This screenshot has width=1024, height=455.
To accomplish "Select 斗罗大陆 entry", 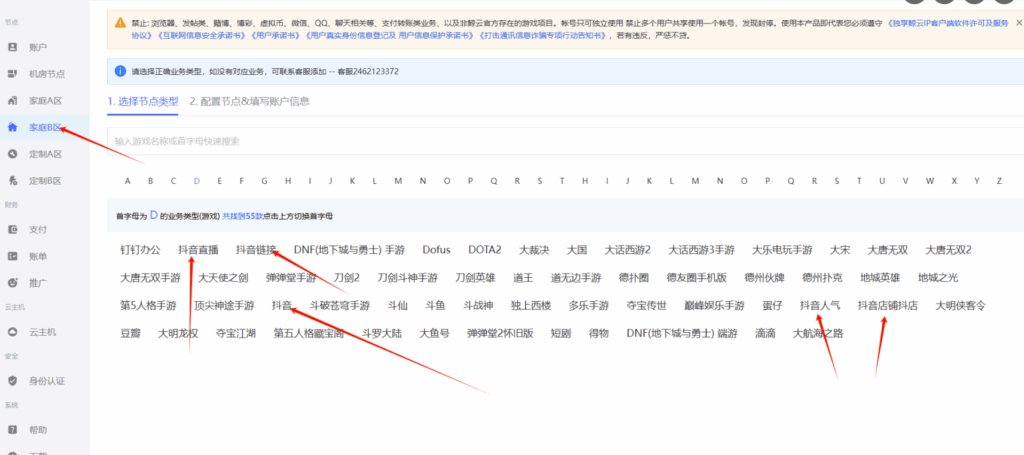I will pyautogui.click(x=383, y=333).
